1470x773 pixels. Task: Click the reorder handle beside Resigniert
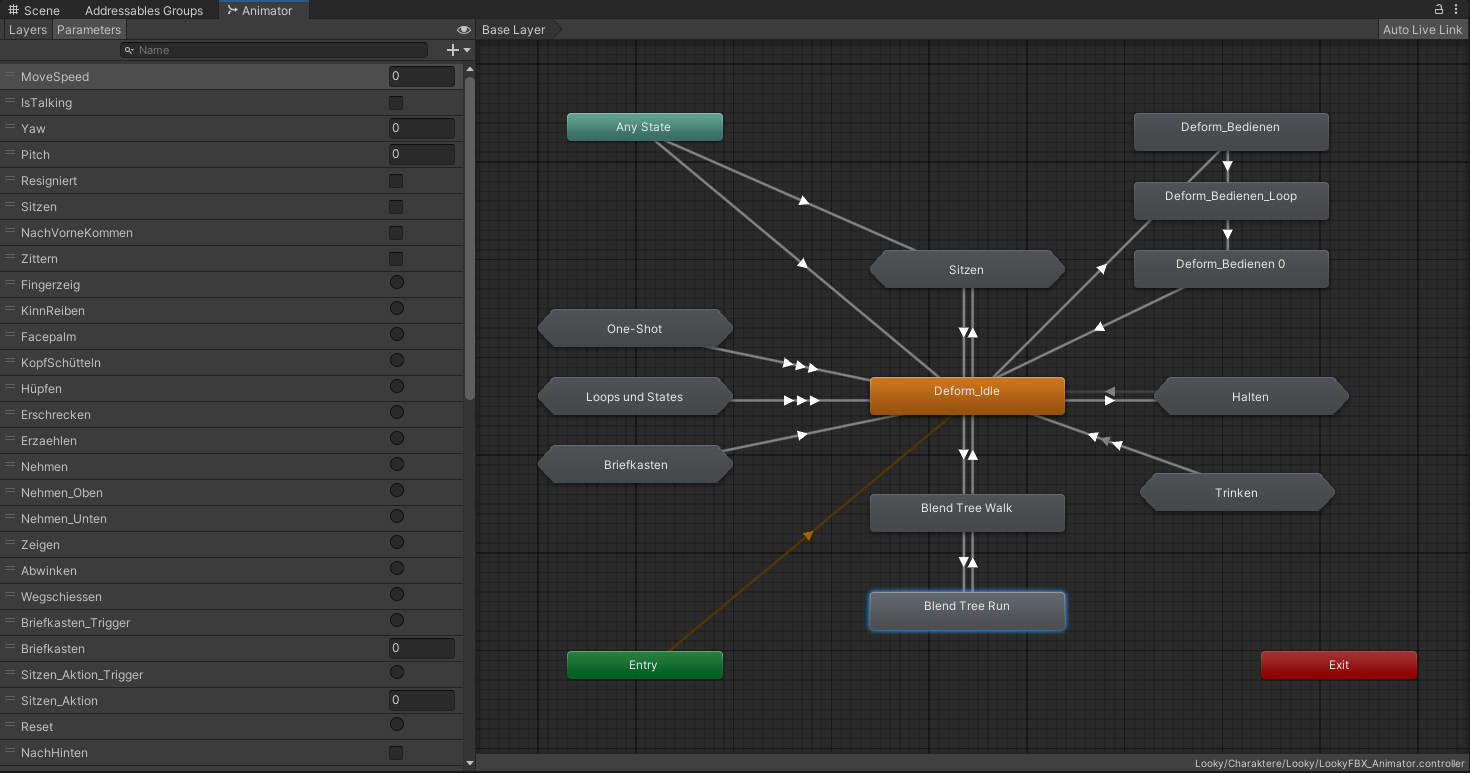(10, 180)
